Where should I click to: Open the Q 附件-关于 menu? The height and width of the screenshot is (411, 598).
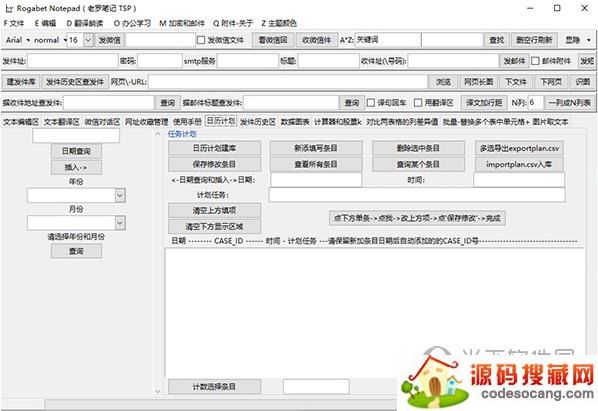[233, 23]
